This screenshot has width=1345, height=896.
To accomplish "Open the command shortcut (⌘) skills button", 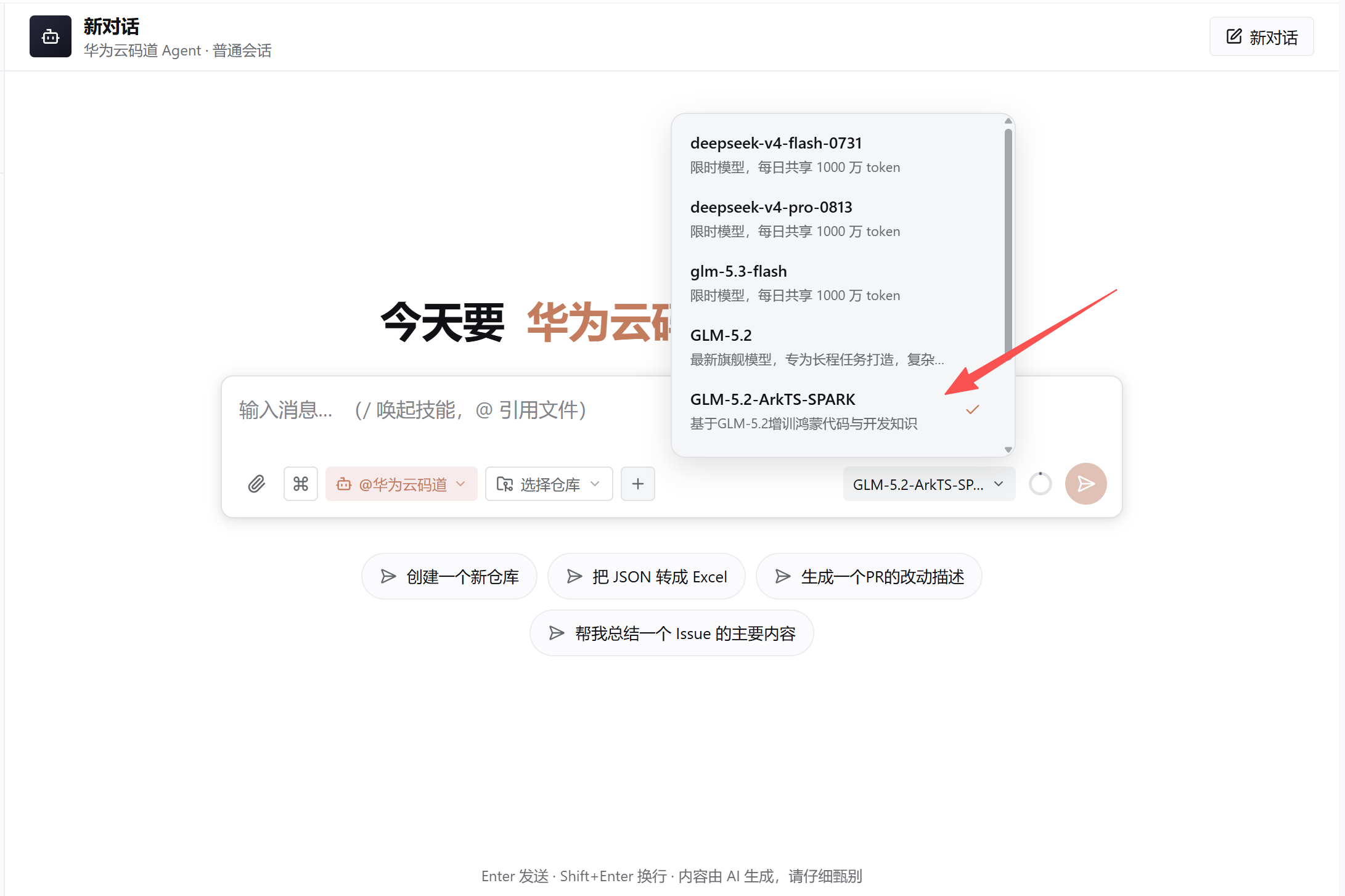I will click(301, 484).
